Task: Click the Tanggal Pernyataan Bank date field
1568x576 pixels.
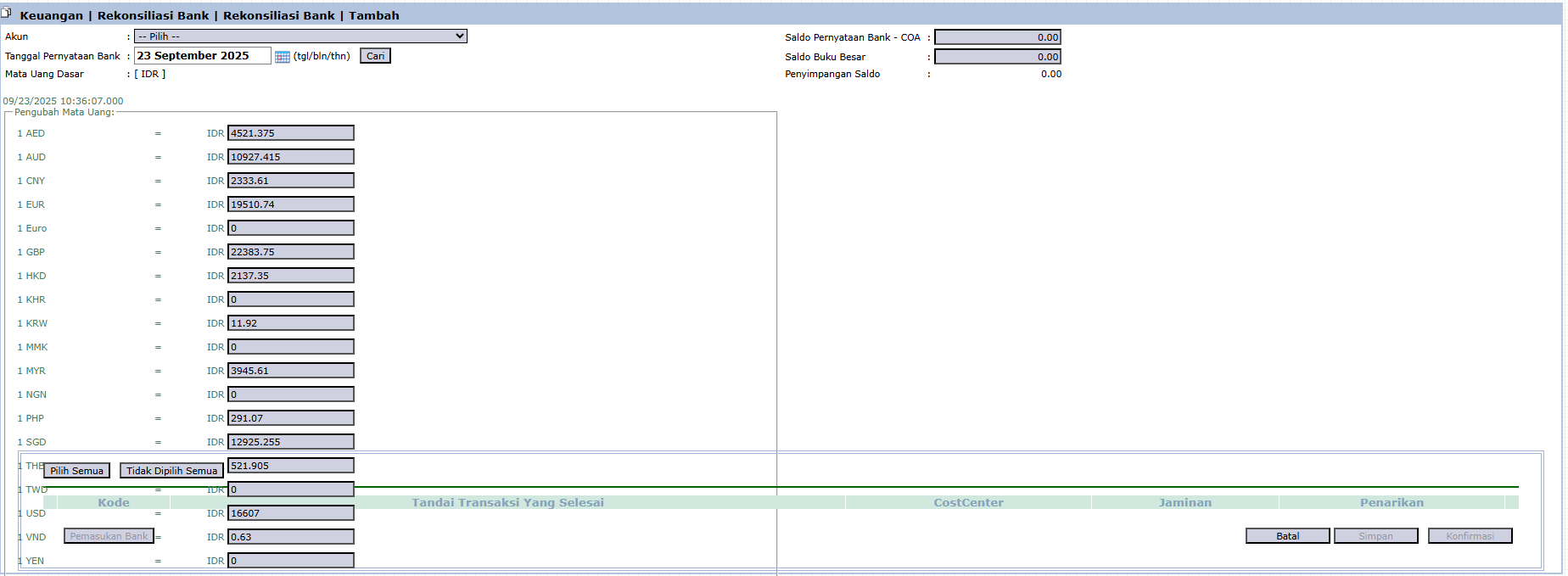Action: click(202, 56)
